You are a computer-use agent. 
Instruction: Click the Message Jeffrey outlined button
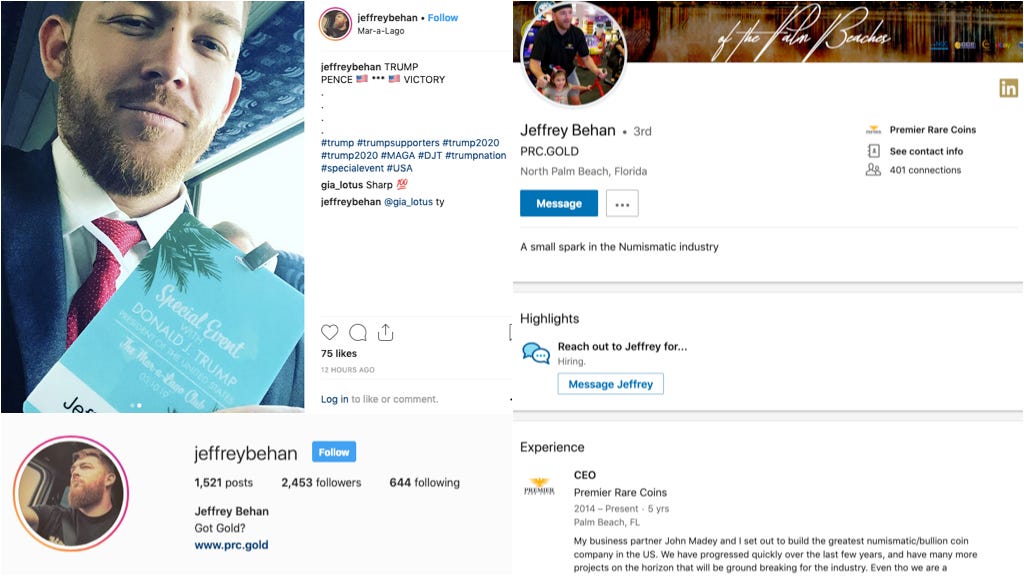611,384
